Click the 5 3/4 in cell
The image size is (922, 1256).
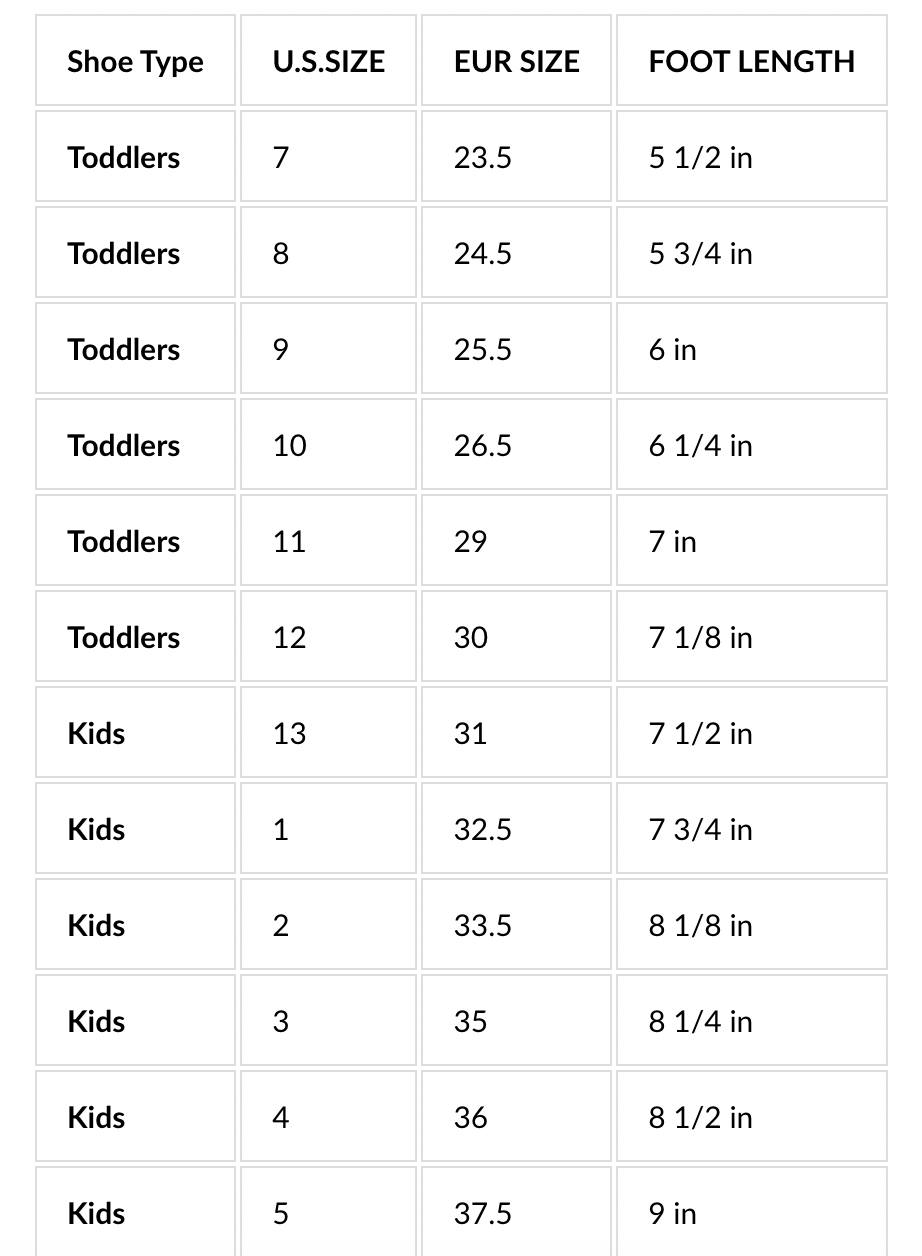(x=700, y=254)
